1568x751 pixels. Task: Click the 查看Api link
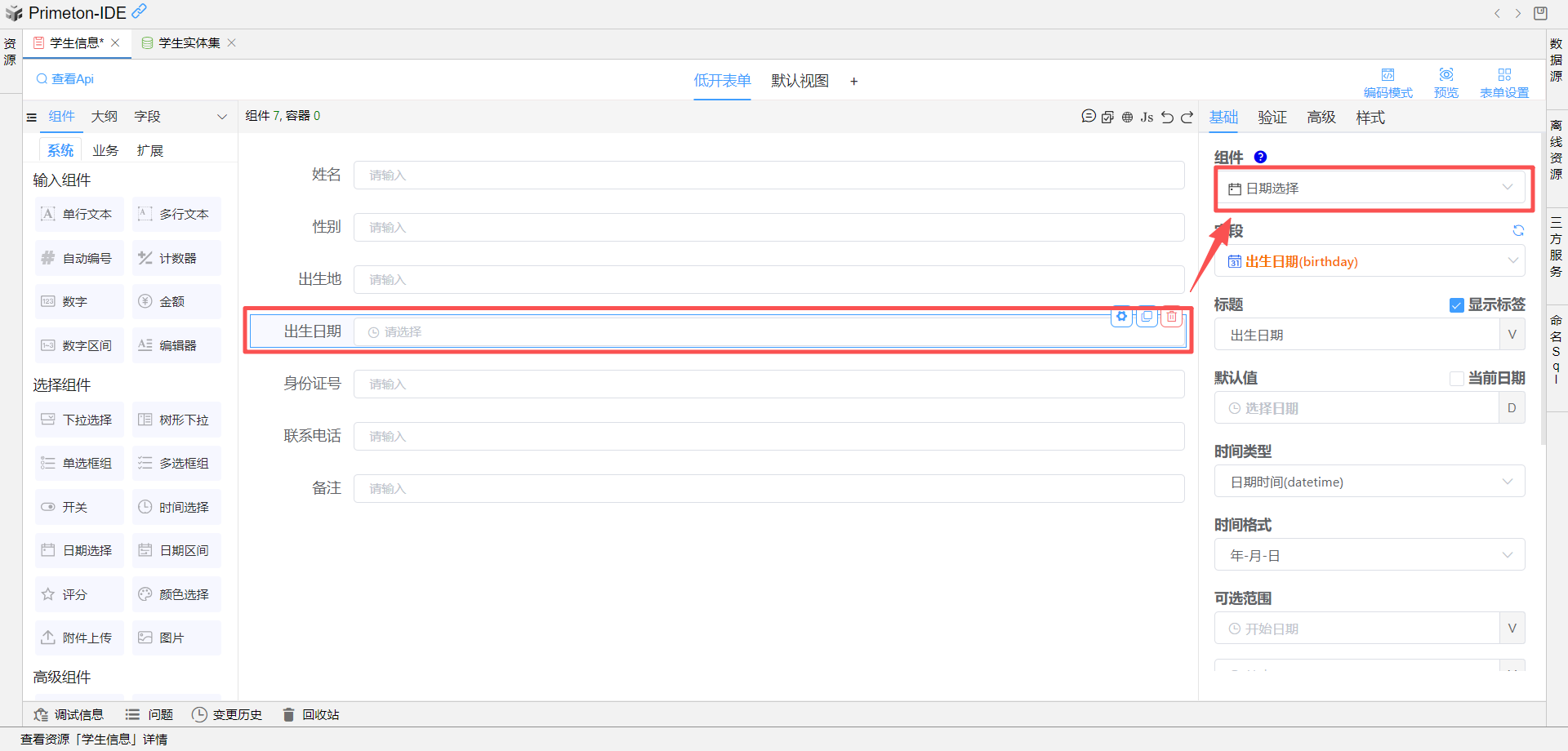pyautogui.click(x=65, y=79)
